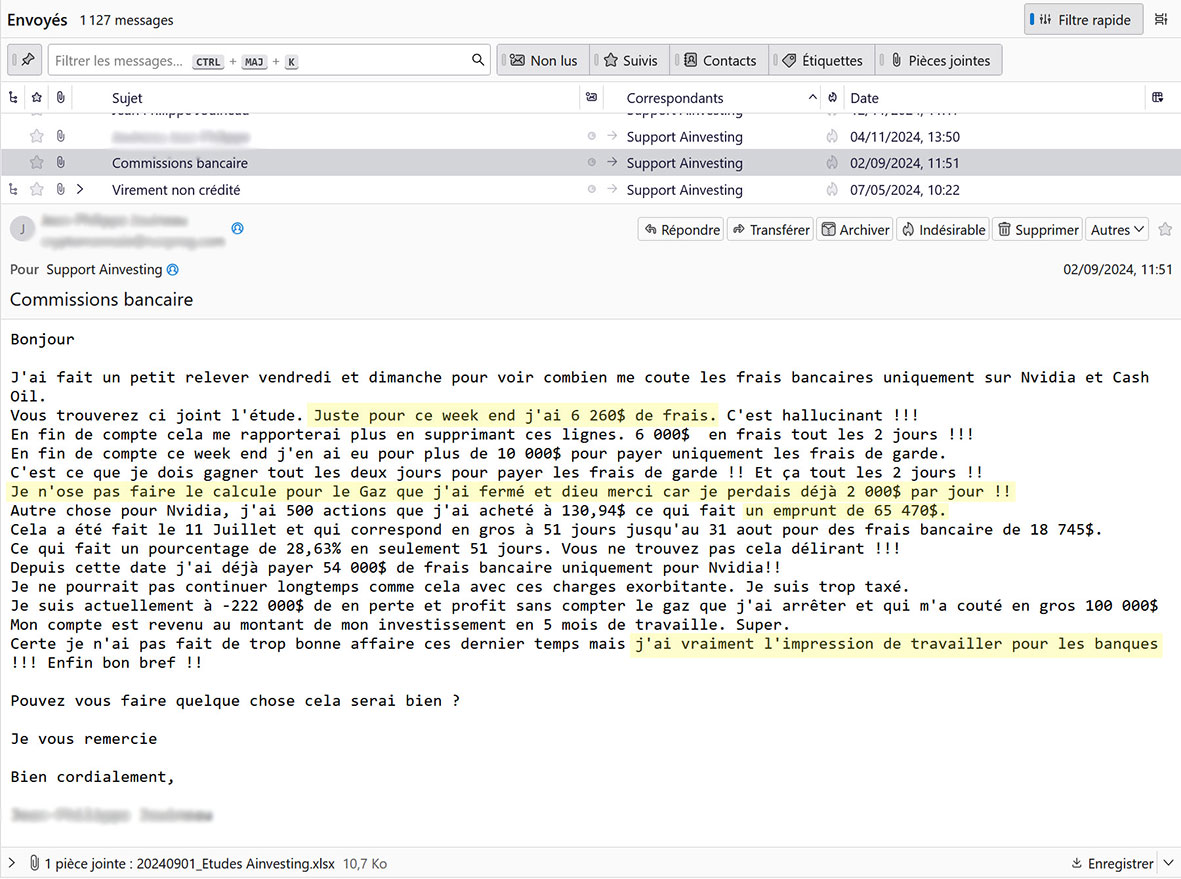Image resolution: width=1181 pixels, height=879 pixels.
Task: Click the thread column icon in the header
Action: [x=13, y=98]
